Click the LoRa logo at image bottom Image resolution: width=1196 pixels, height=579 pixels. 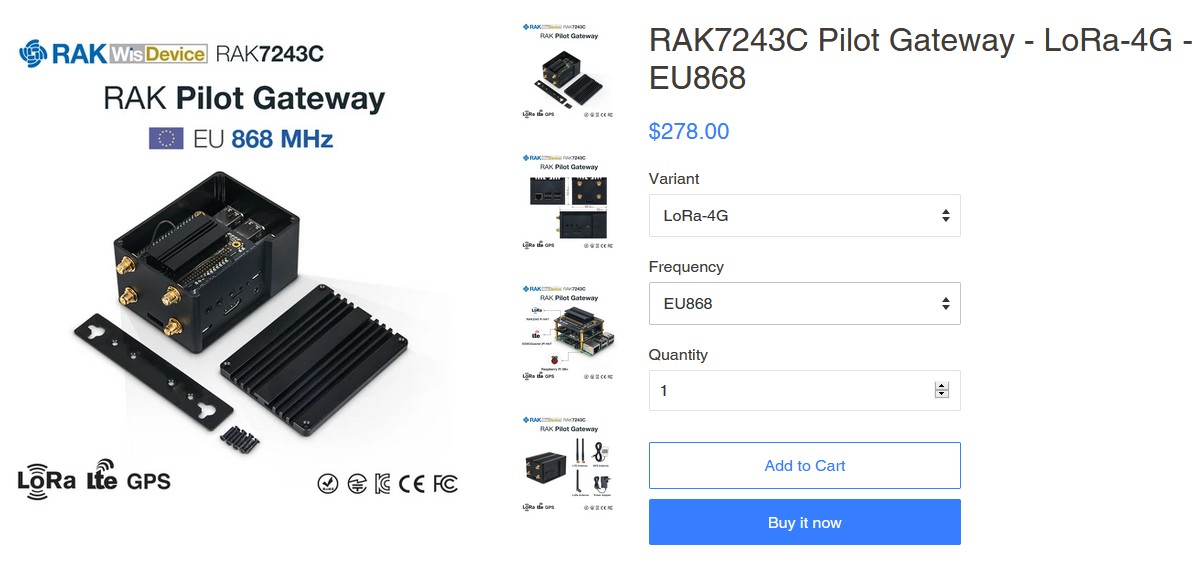point(47,481)
